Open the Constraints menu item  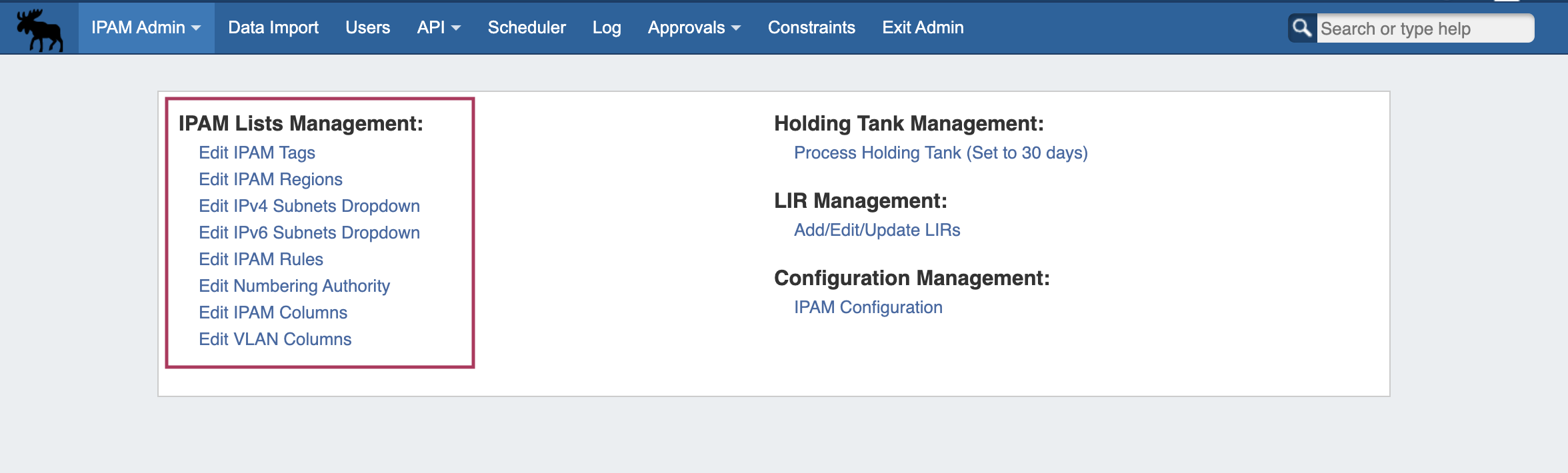tap(811, 28)
